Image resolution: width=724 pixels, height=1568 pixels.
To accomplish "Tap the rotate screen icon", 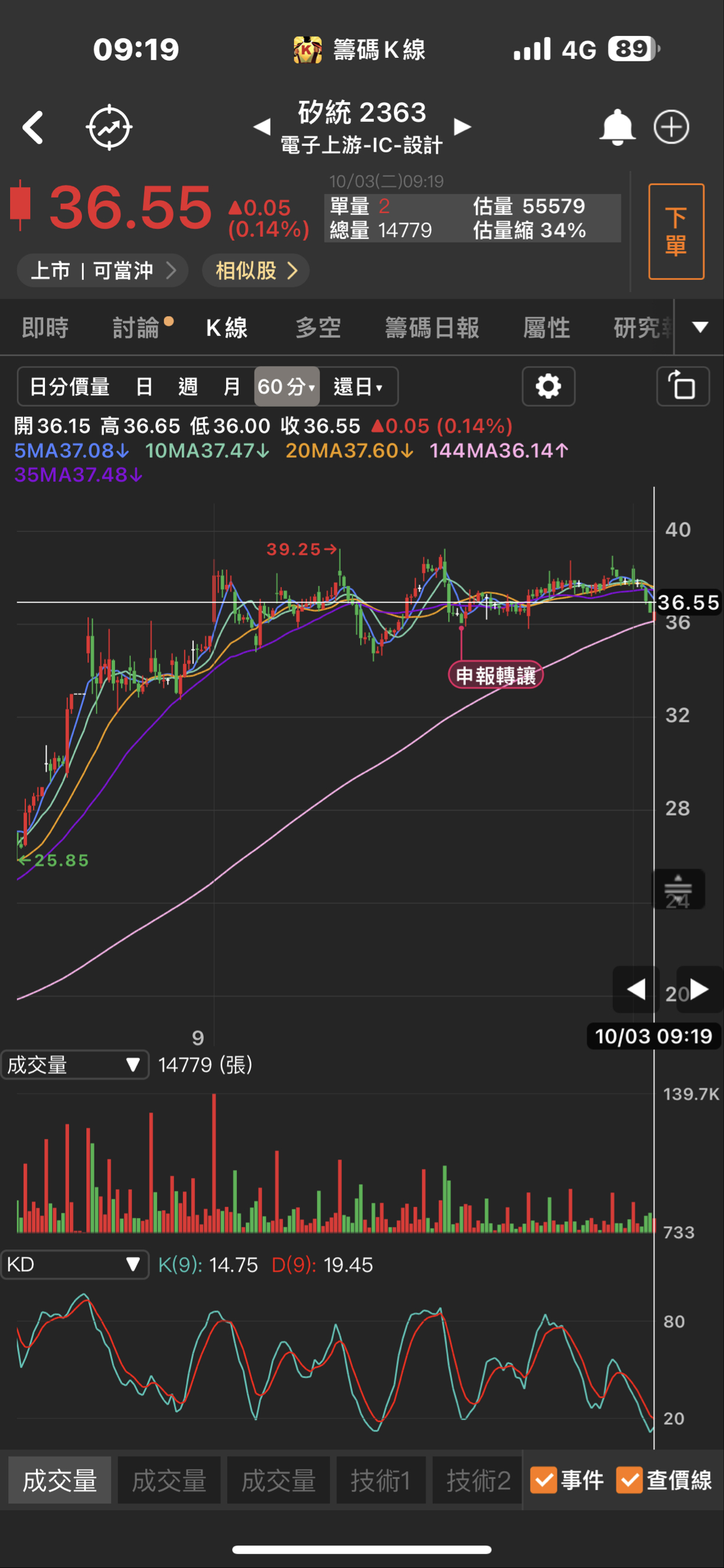I will coord(683,386).
